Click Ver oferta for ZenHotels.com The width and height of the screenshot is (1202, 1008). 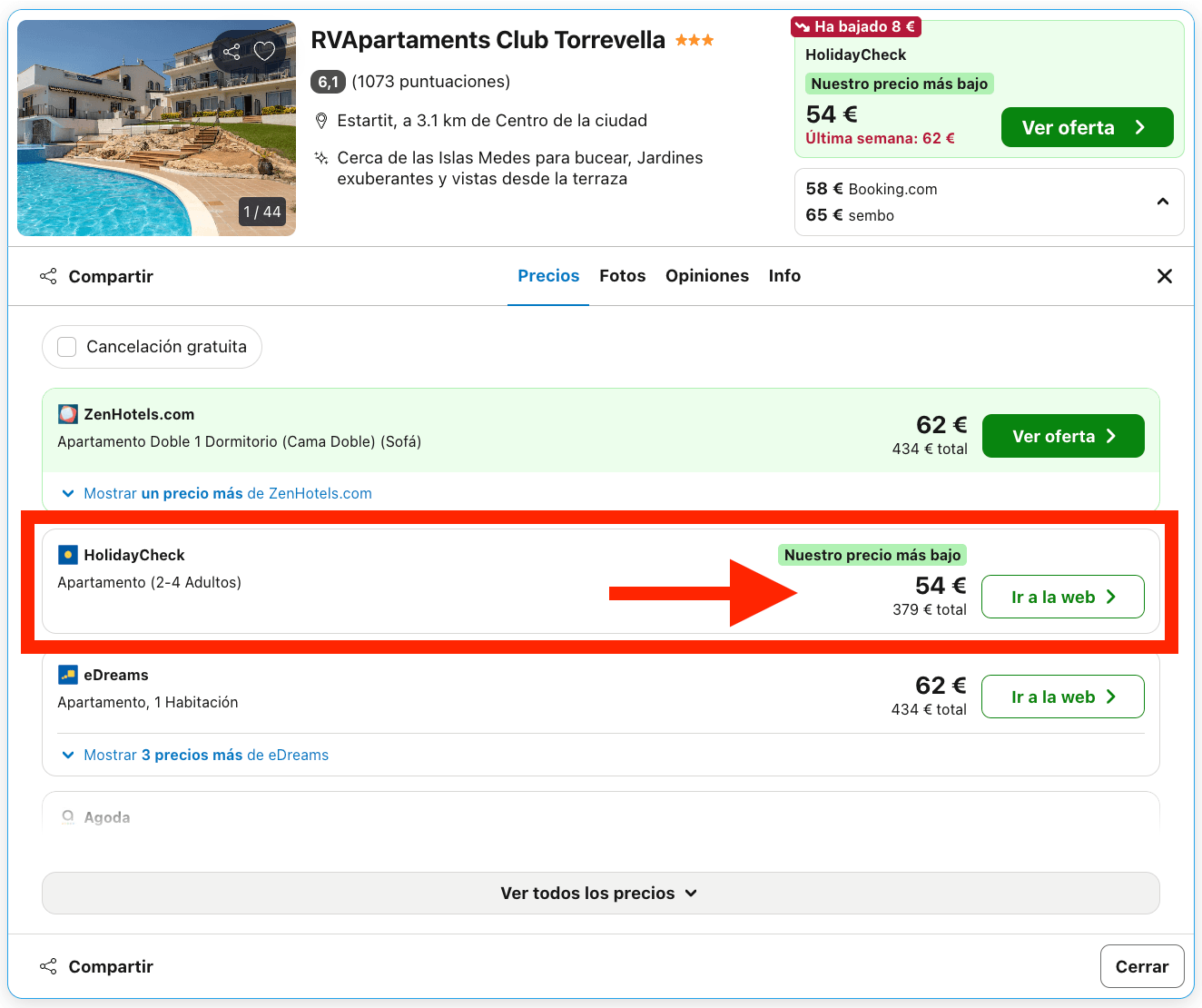tap(1063, 436)
